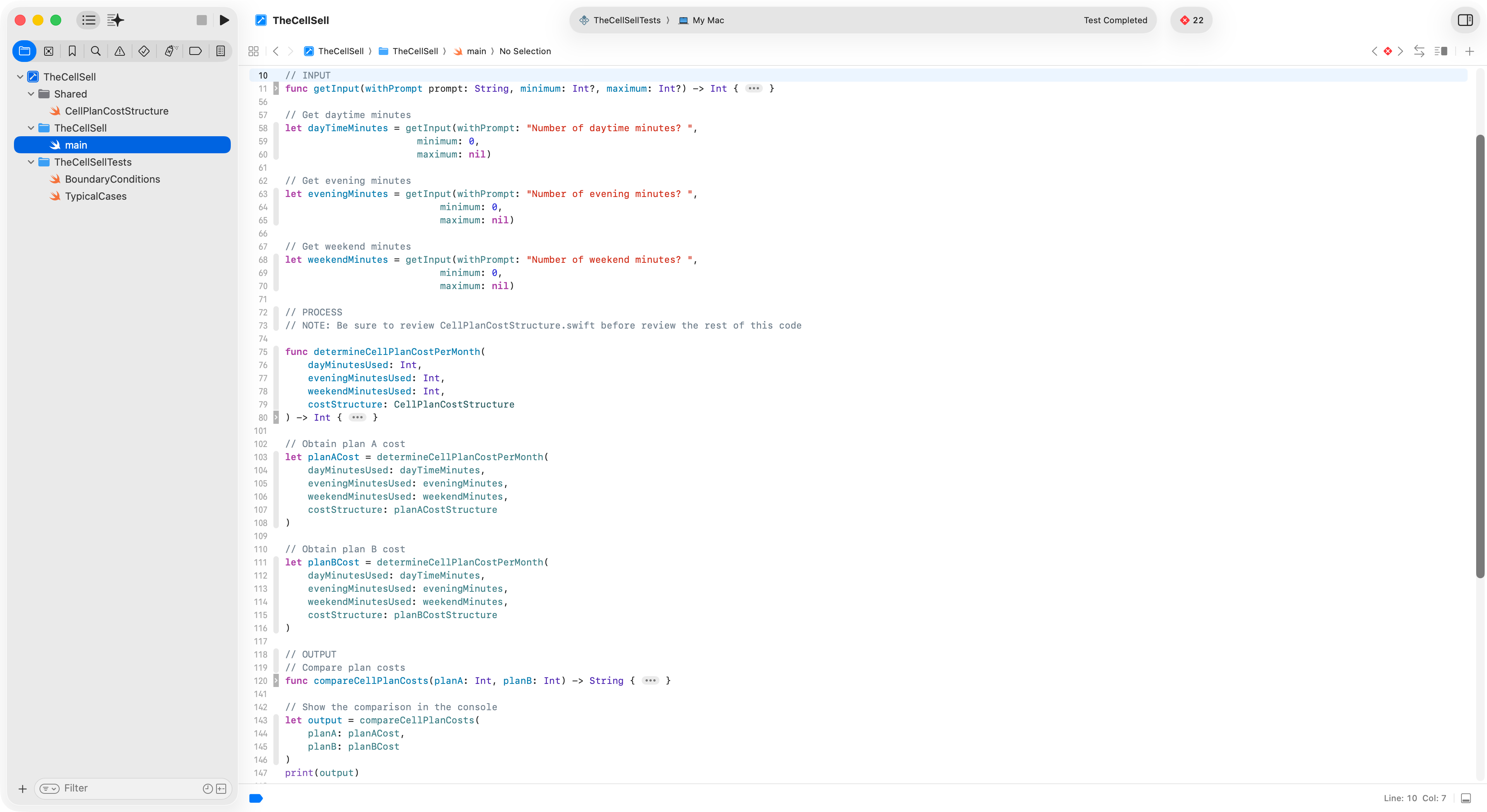Image resolution: width=1487 pixels, height=812 pixels.
Task: Open the Bookmark navigator
Action: coord(72,51)
